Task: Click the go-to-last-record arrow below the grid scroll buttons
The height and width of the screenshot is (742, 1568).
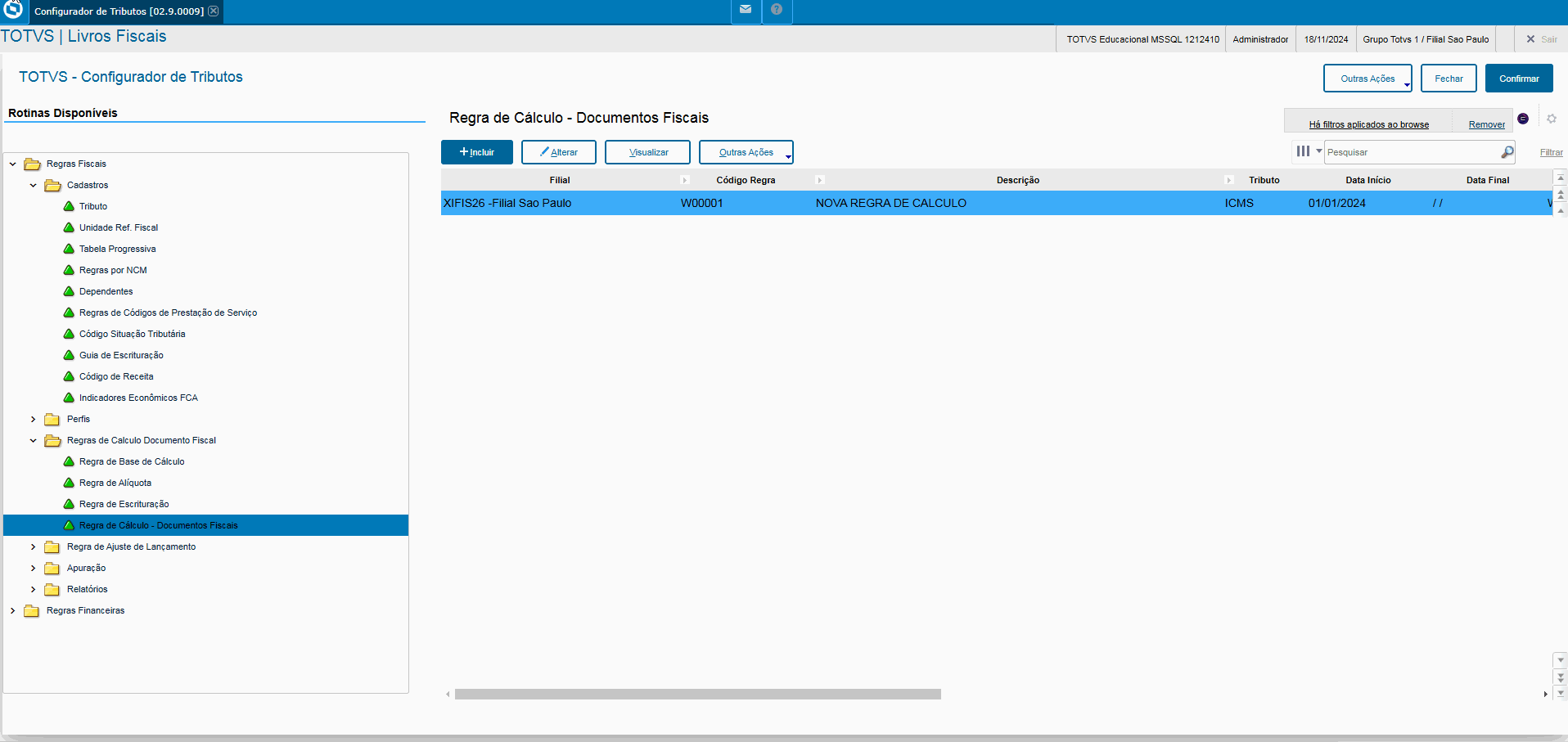Action: point(1561,693)
